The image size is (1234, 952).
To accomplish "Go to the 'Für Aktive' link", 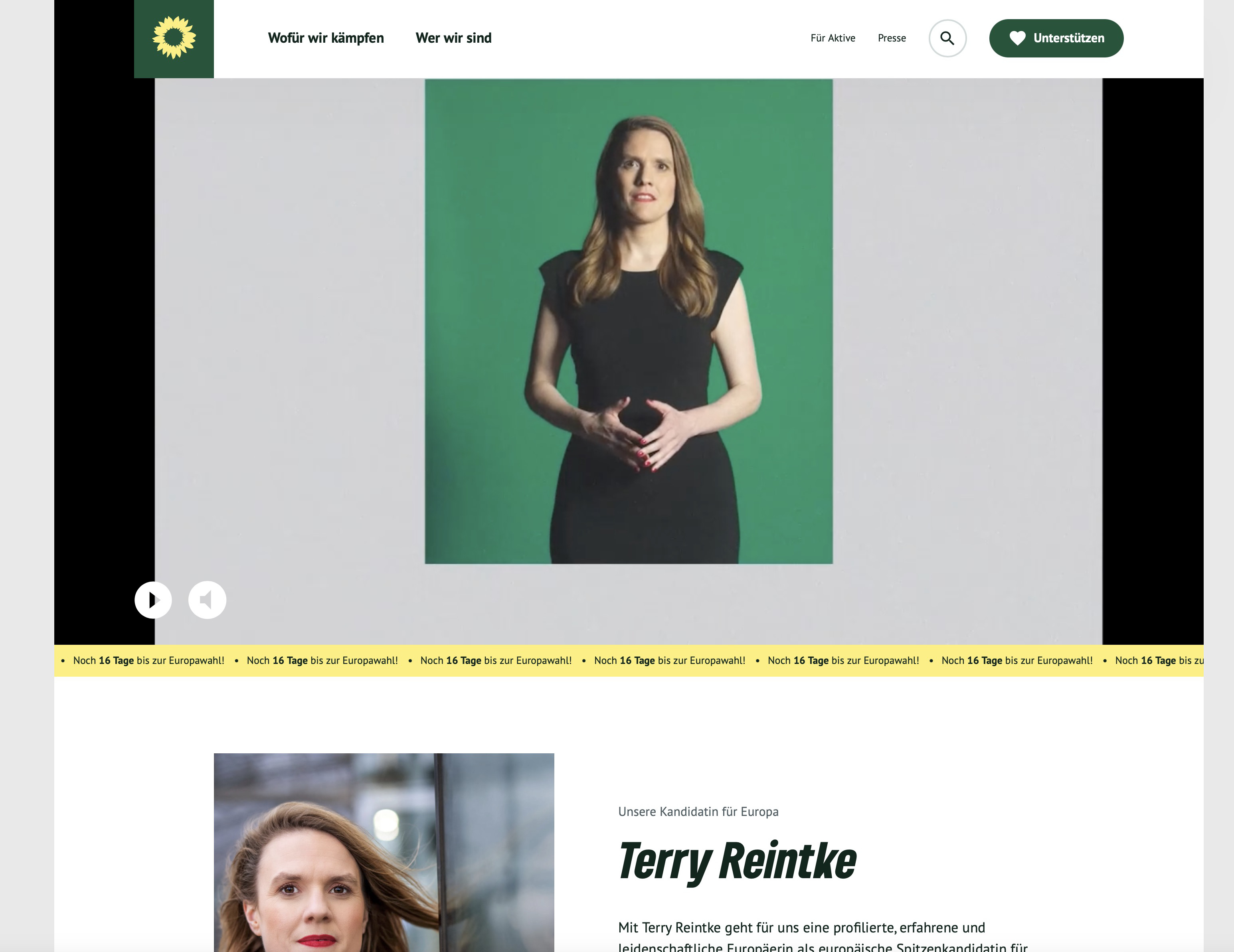I will (x=832, y=38).
